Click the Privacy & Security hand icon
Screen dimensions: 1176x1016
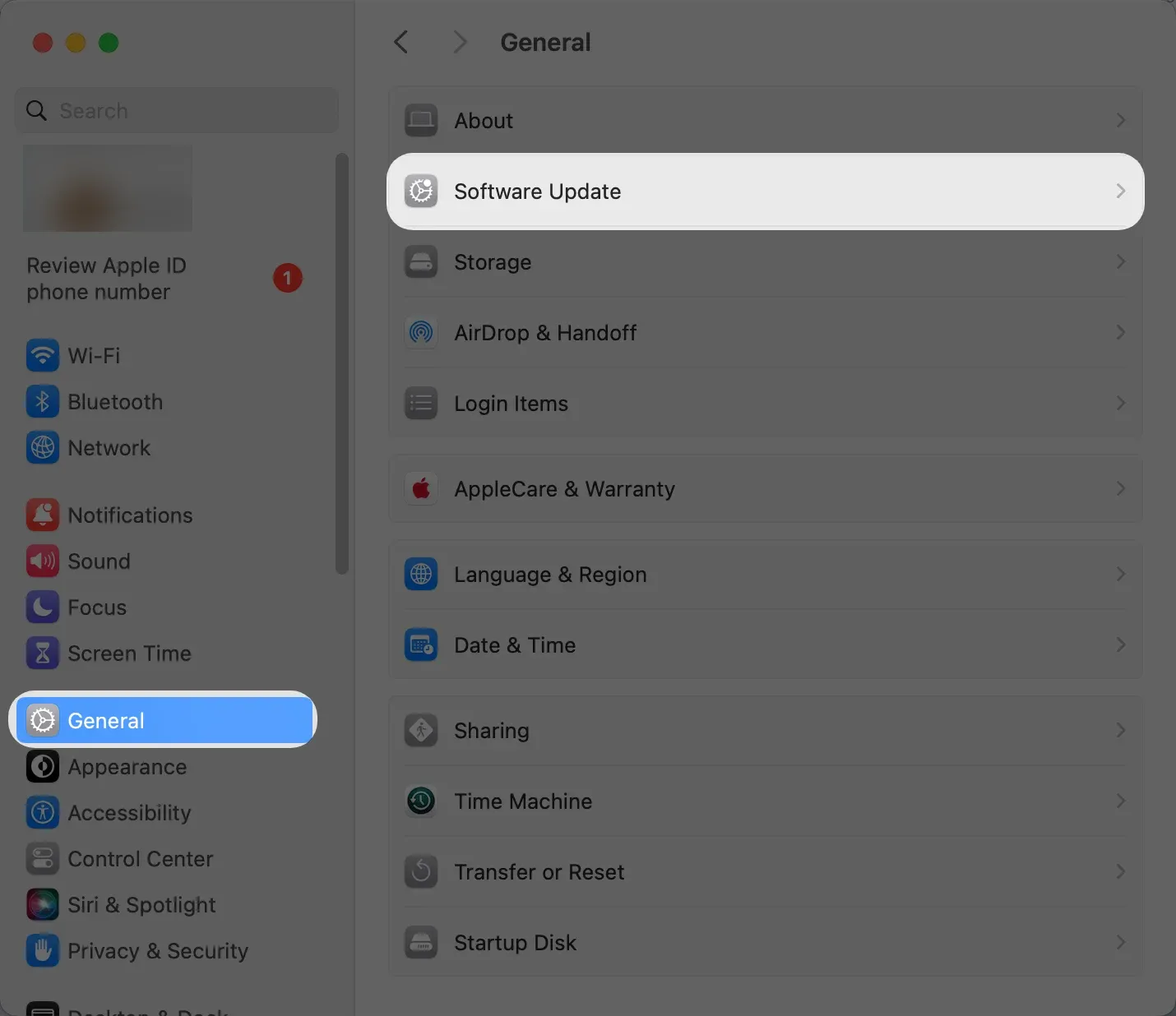[43, 951]
